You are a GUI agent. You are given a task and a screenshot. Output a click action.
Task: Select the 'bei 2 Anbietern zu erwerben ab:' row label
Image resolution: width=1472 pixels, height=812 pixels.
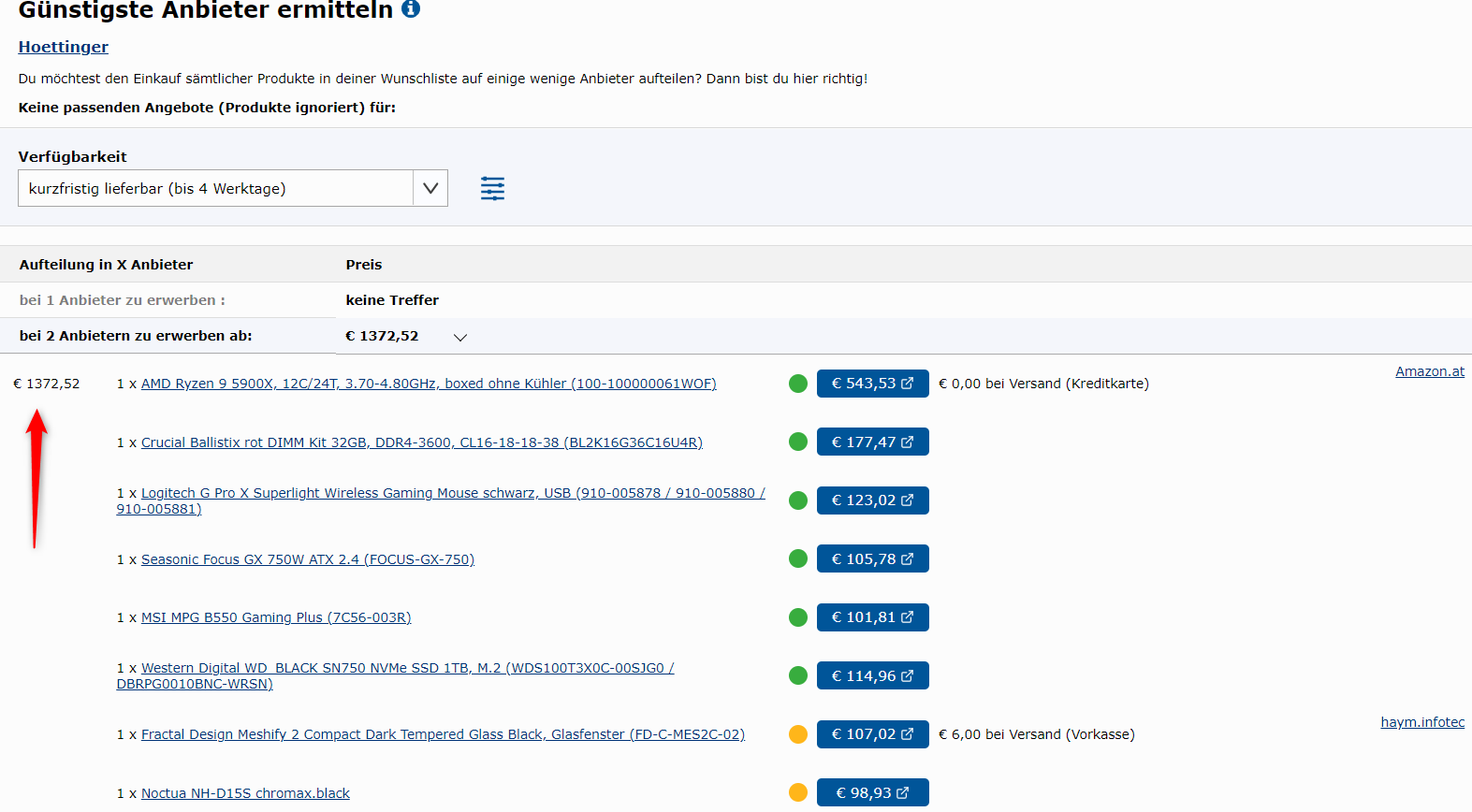(136, 336)
